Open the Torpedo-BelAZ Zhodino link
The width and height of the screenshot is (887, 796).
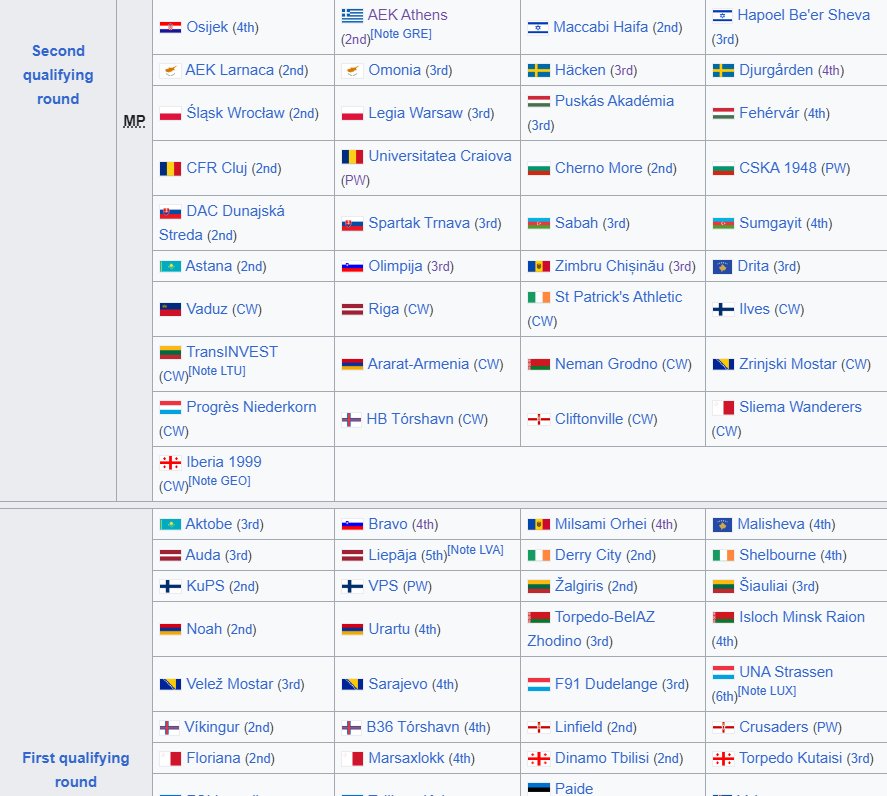click(591, 629)
